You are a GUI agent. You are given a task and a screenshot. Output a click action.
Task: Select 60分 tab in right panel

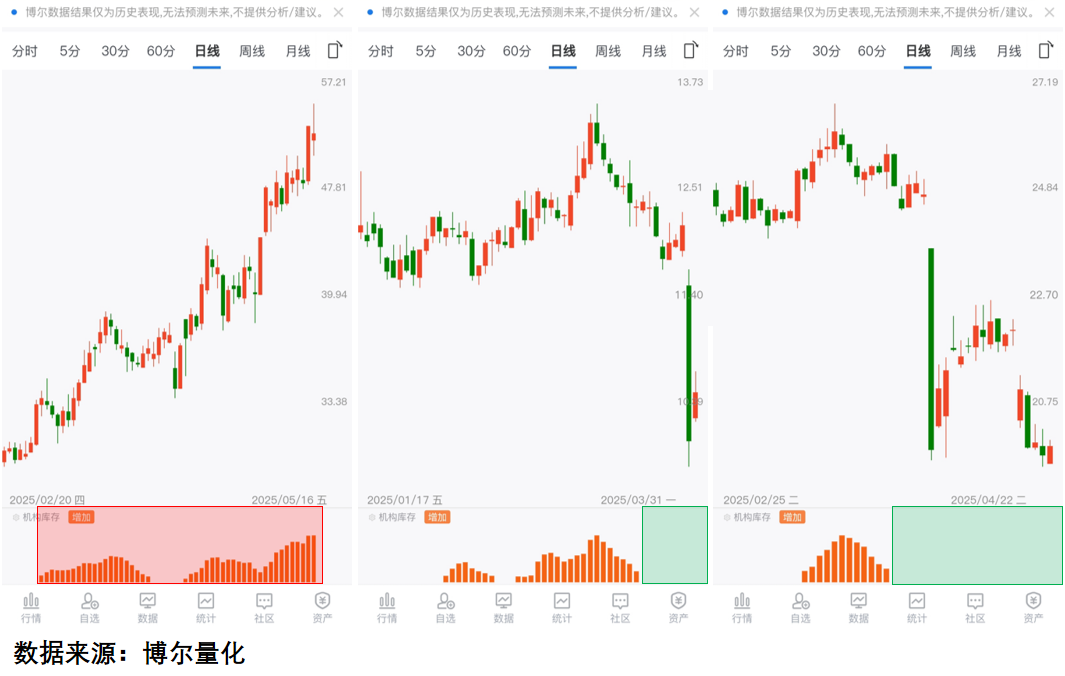click(x=872, y=51)
